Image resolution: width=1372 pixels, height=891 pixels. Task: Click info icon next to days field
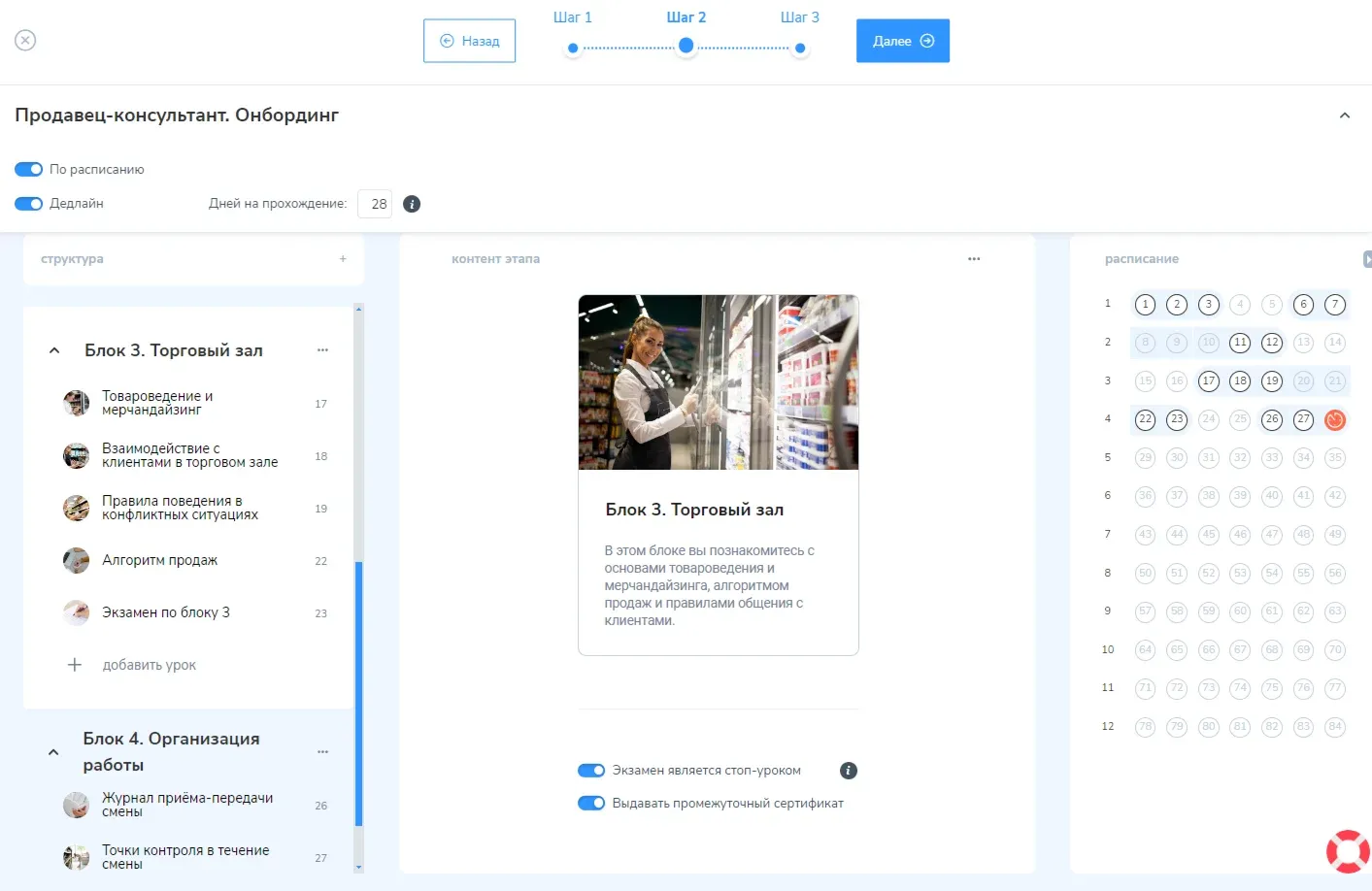click(412, 204)
